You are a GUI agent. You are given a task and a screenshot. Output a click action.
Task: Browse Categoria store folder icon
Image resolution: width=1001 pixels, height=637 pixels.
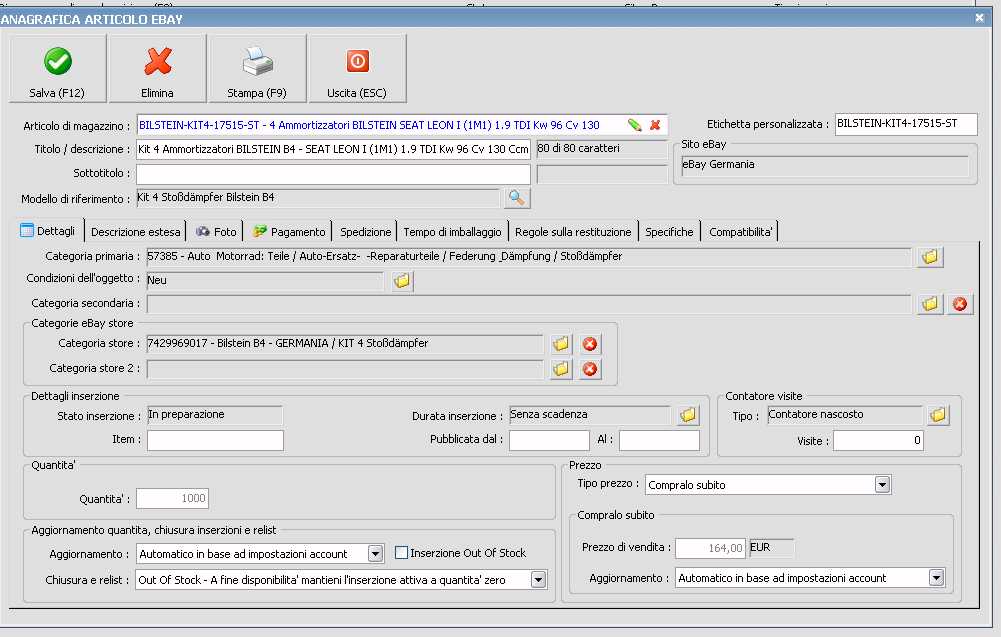pyautogui.click(x=561, y=344)
